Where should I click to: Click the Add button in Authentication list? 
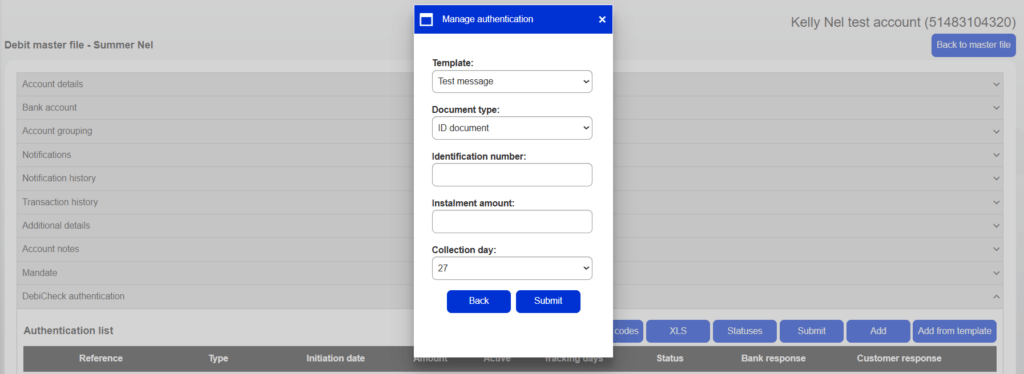click(878, 331)
